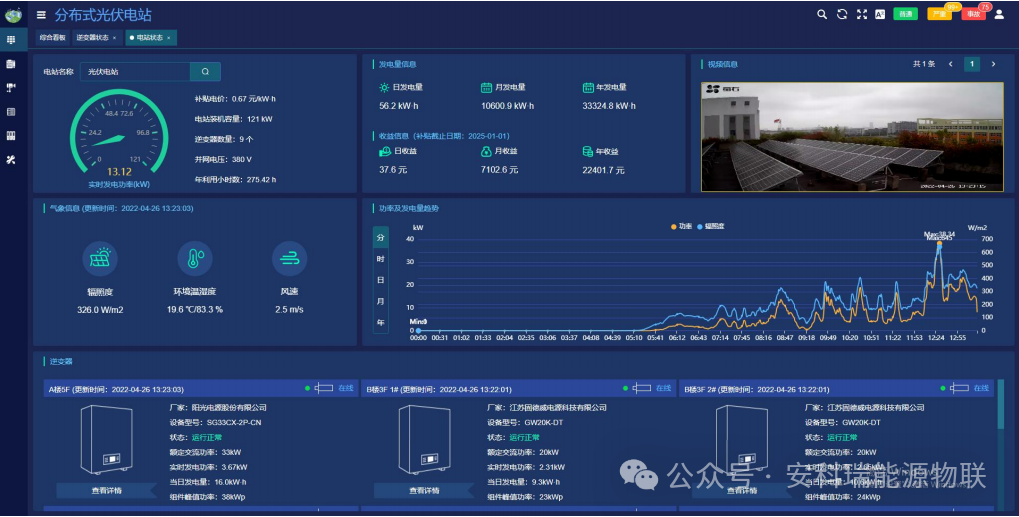Go to the next video page arrow
The height and width of the screenshot is (517, 1019).
[x=993, y=64]
